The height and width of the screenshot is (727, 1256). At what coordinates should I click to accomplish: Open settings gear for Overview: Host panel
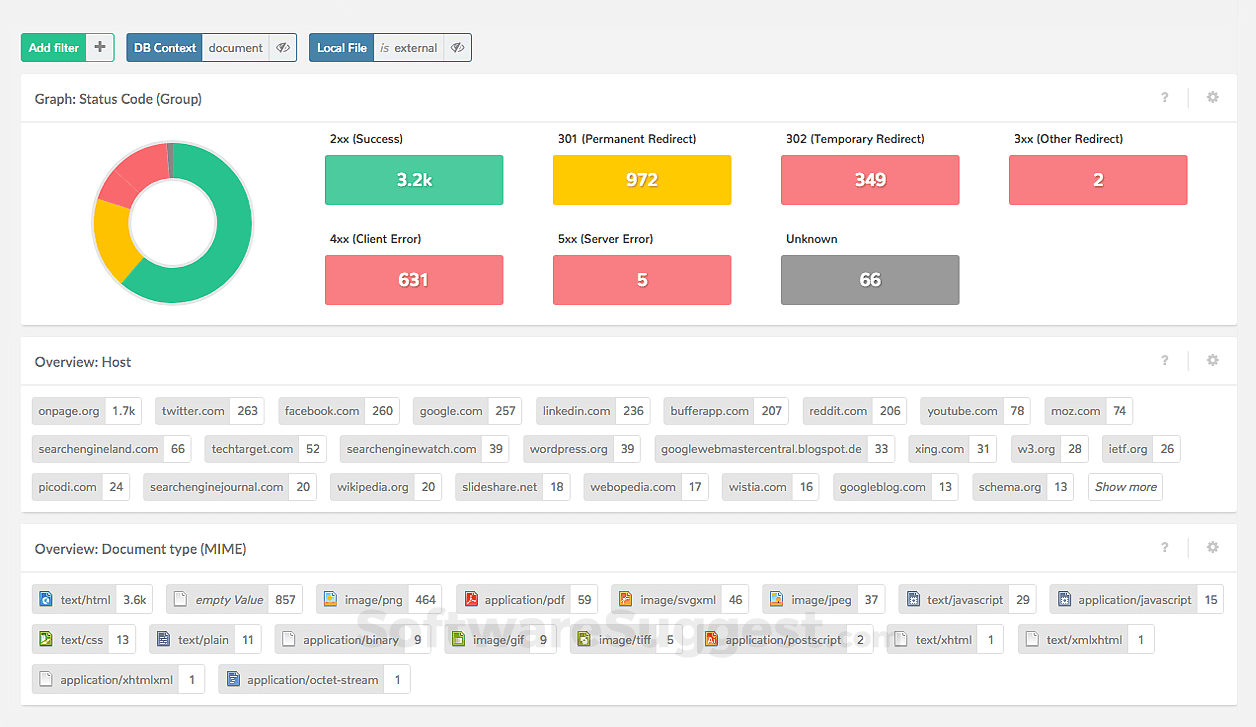click(x=1212, y=361)
